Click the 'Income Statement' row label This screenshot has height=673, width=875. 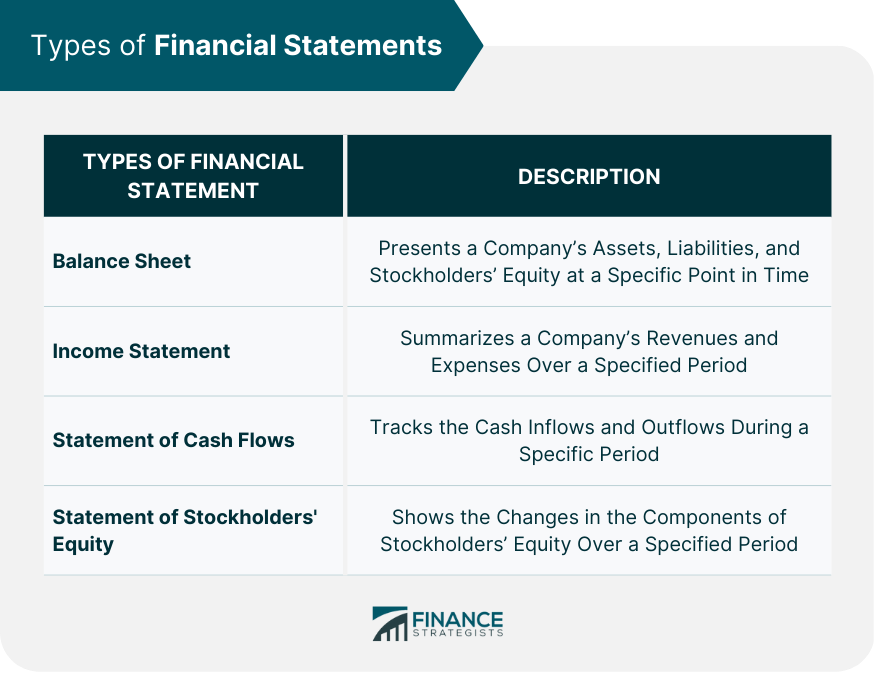click(x=141, y=351)
